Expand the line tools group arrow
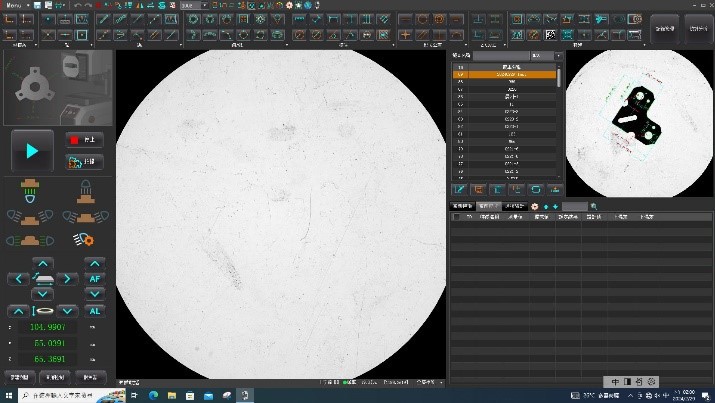The width and height of the screenshot is (715, 403). point(181,45)
